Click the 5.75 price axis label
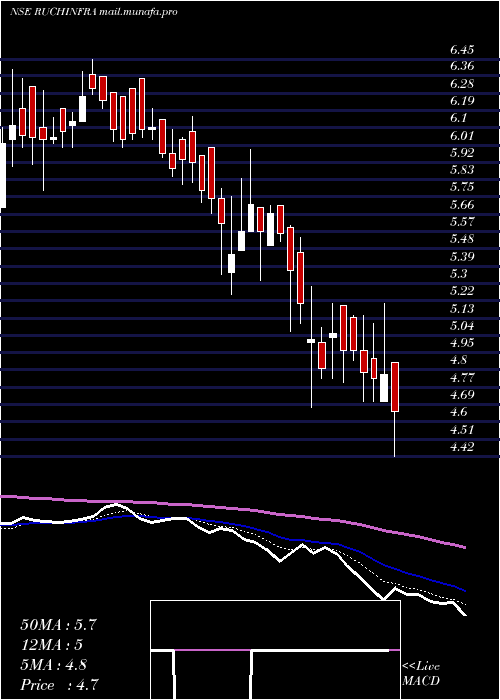 point(462,188)
